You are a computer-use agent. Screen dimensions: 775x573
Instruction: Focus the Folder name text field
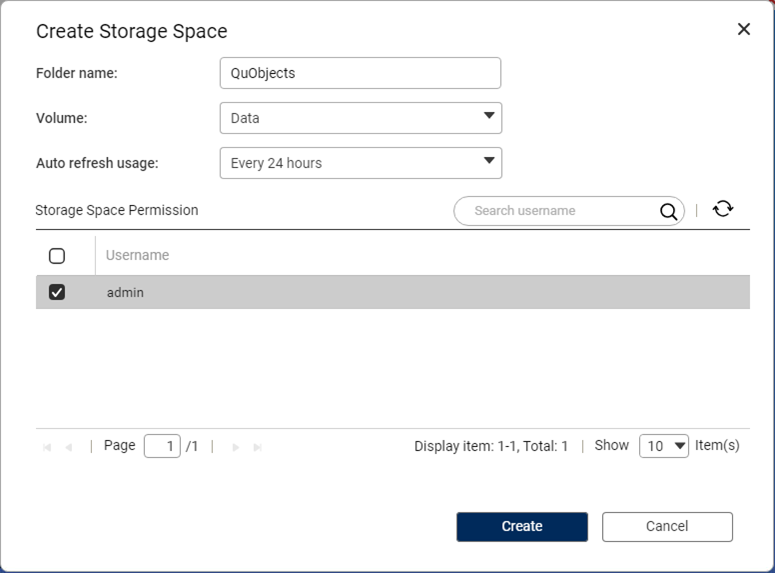[x=360, y=73]
